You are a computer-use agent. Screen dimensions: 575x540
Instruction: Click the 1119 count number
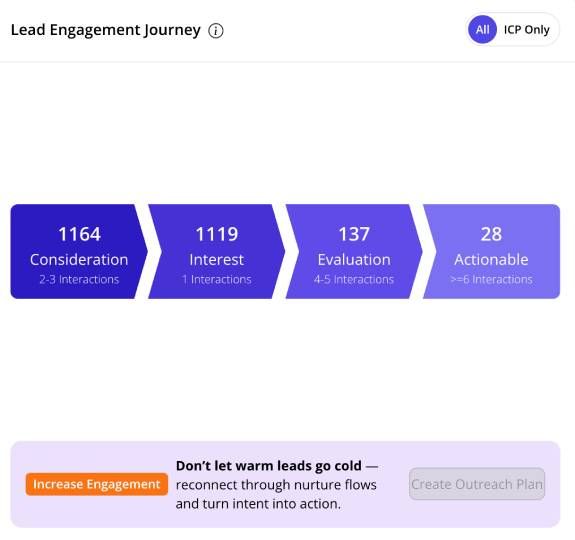coord(217,234)
